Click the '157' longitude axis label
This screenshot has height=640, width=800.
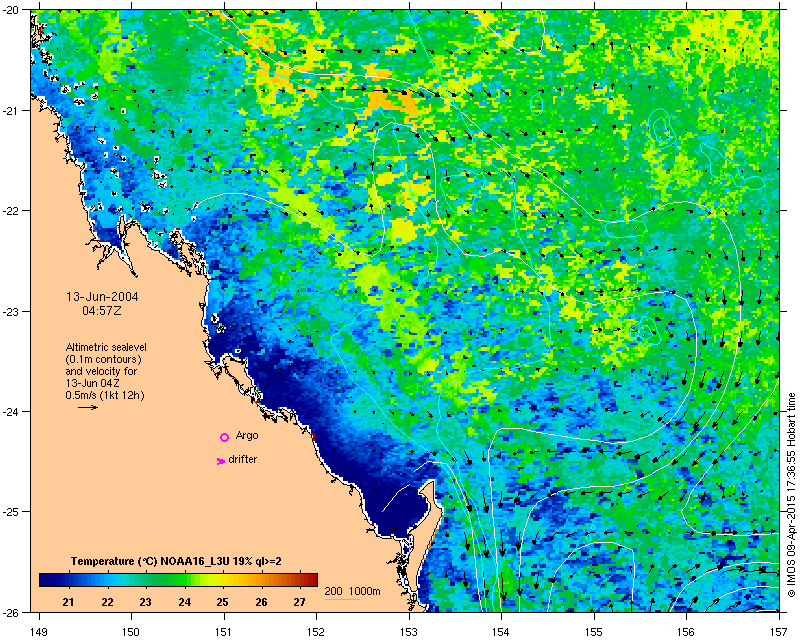pyautogui.click(x=779, y=632)
